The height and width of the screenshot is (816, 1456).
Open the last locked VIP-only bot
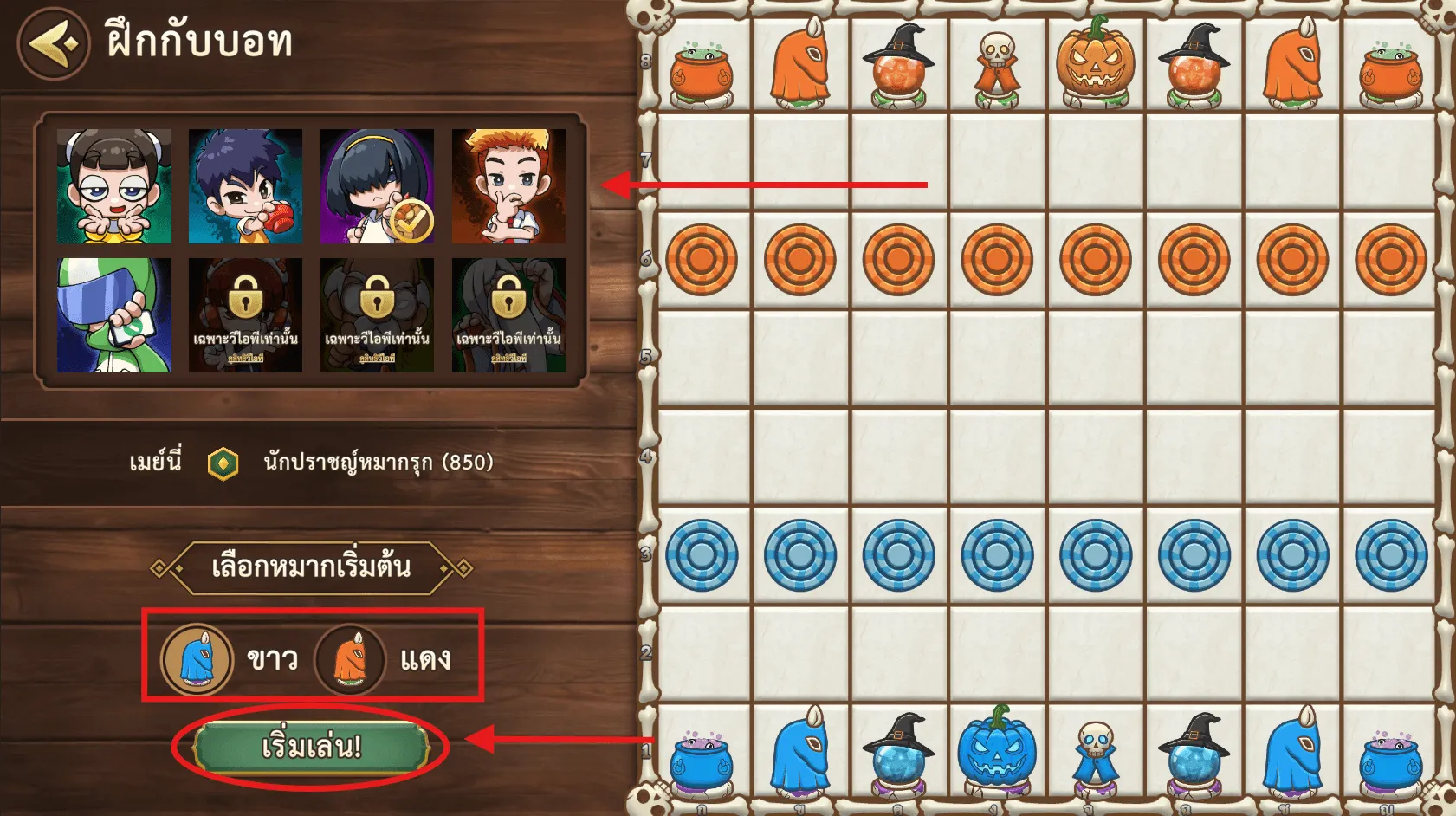[x=508, y=315]
